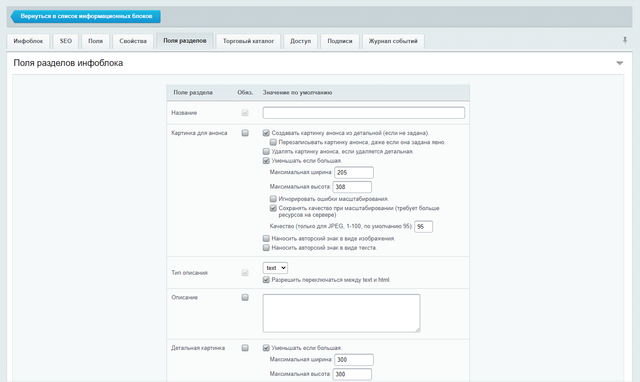Switch to the Инфоблок tab
The image size is (640, 382).
(x=28, y=41)
